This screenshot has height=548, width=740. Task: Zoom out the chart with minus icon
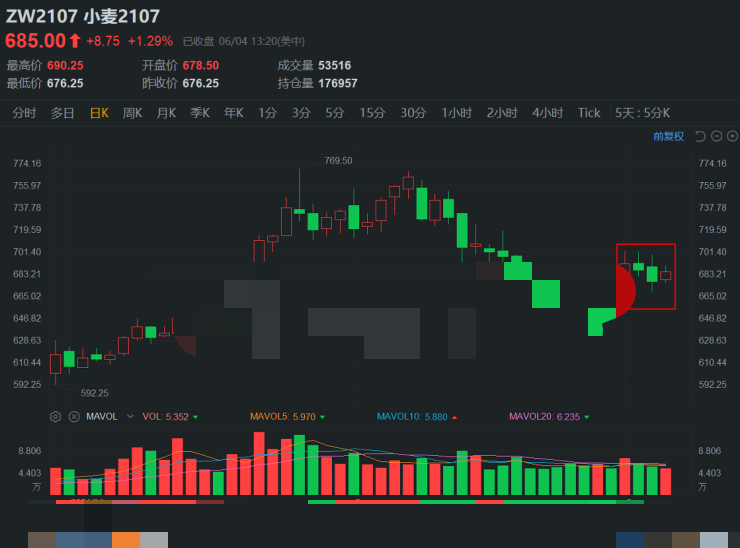(717, 136)
